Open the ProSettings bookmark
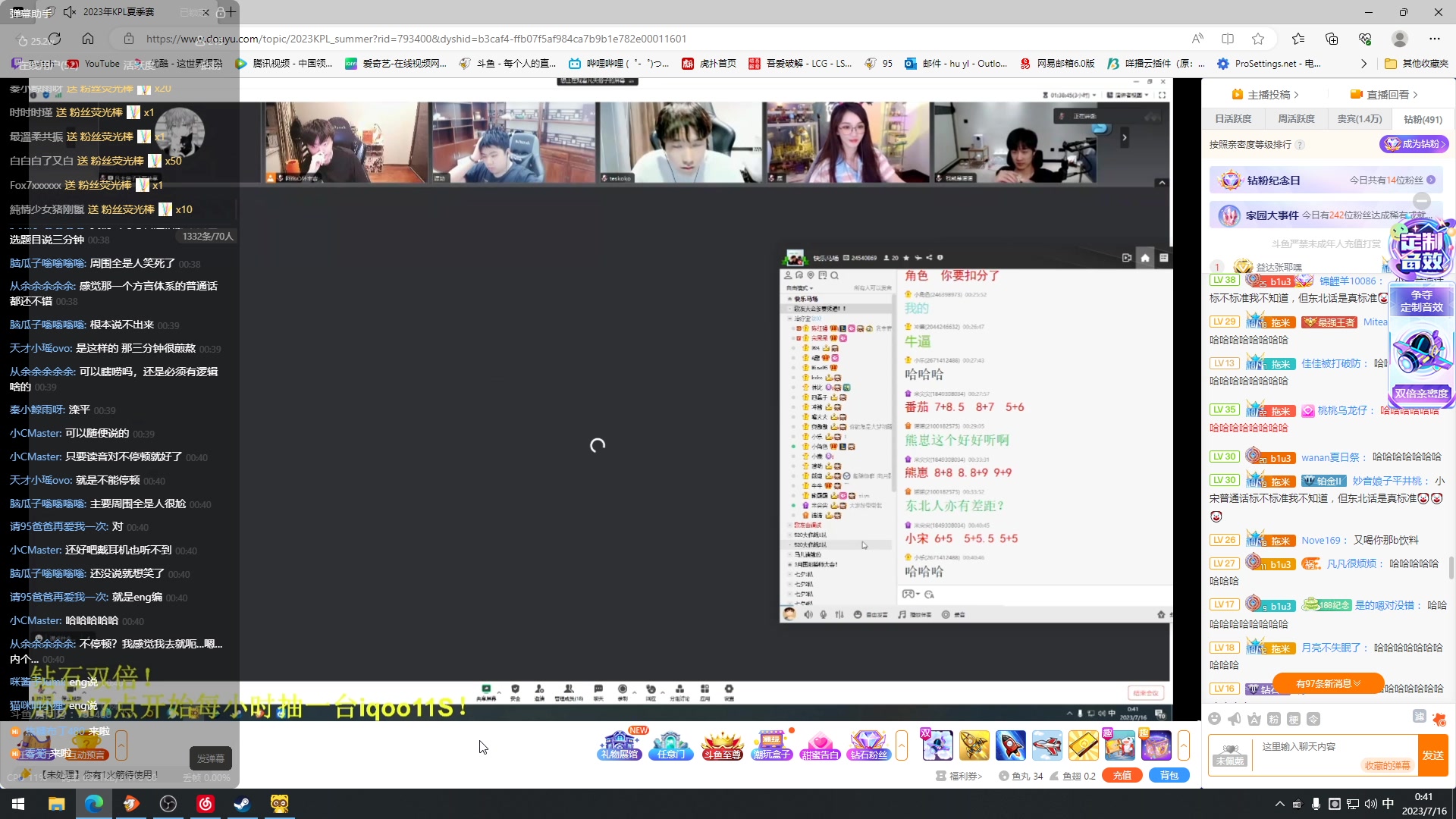The width and height of the screenshot is (1456, 819). pyautogui.click(x=1269, y=64)
